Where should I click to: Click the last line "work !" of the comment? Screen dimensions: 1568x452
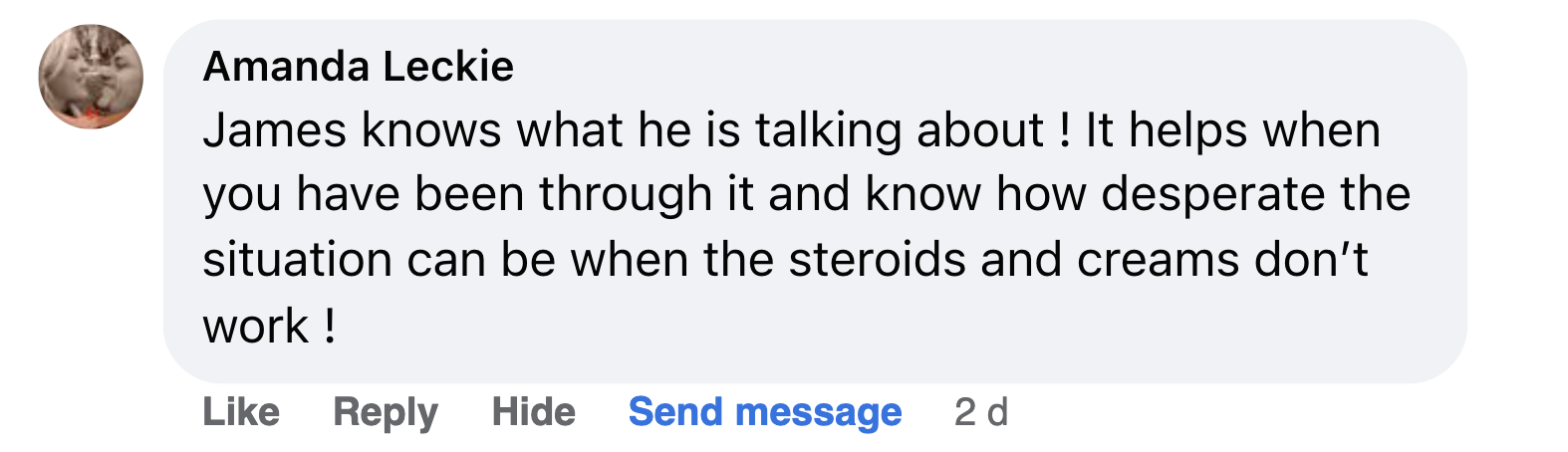269,326
